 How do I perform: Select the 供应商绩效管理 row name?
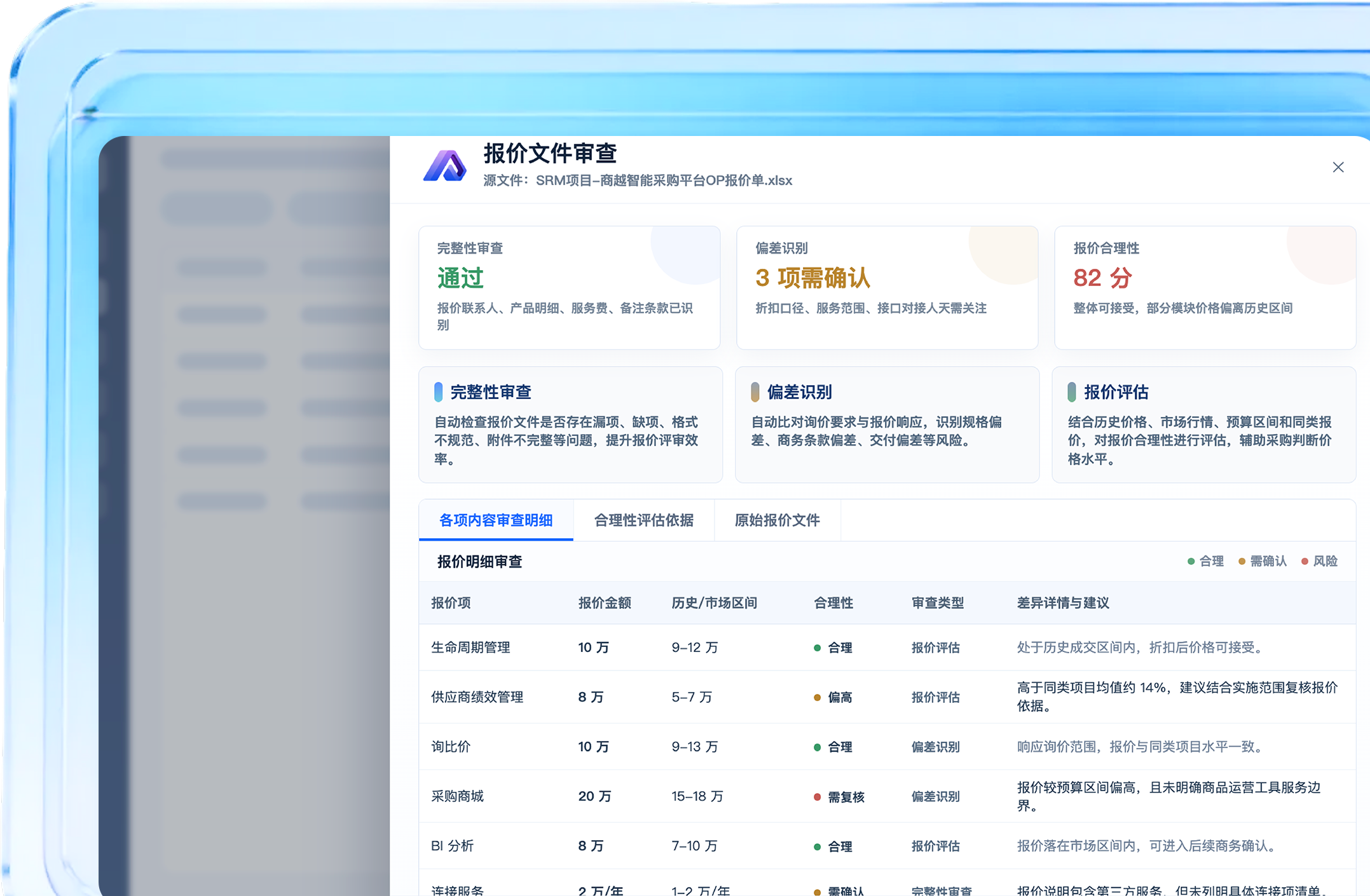[x=477, y=696]
